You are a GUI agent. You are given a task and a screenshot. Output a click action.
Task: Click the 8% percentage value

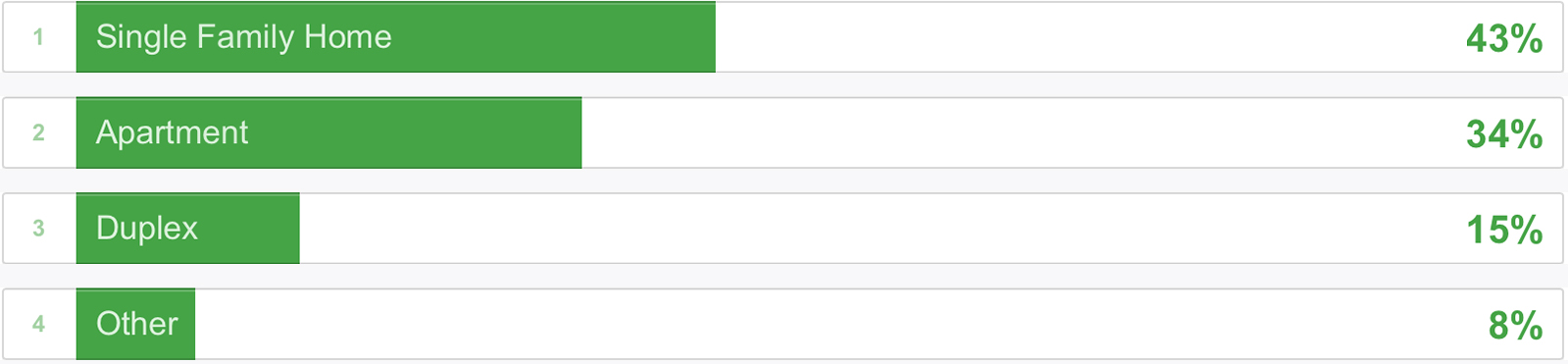point(1515,325)
